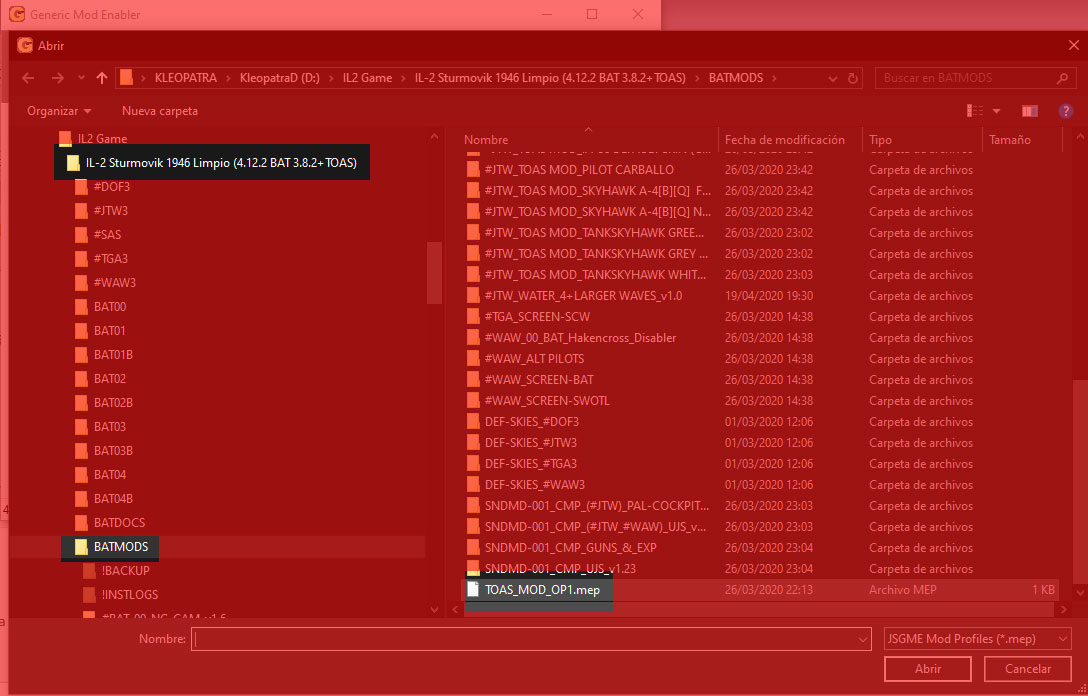Go forward using the right arrow
1088x696 pixels.
[x=58, y=78]
